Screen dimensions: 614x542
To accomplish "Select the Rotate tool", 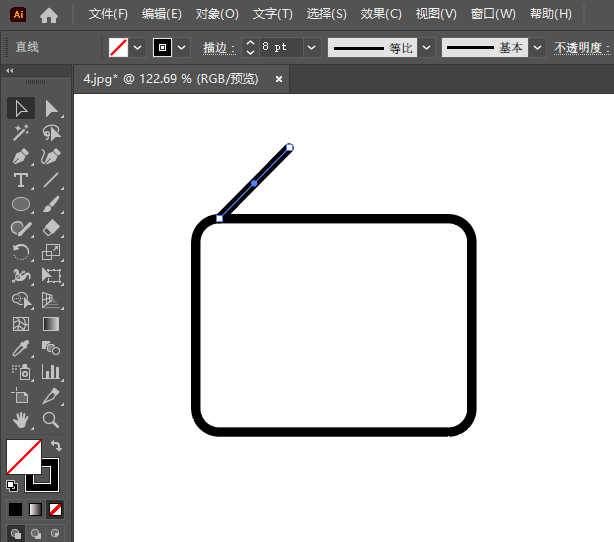I will click(x=21, y=252).
